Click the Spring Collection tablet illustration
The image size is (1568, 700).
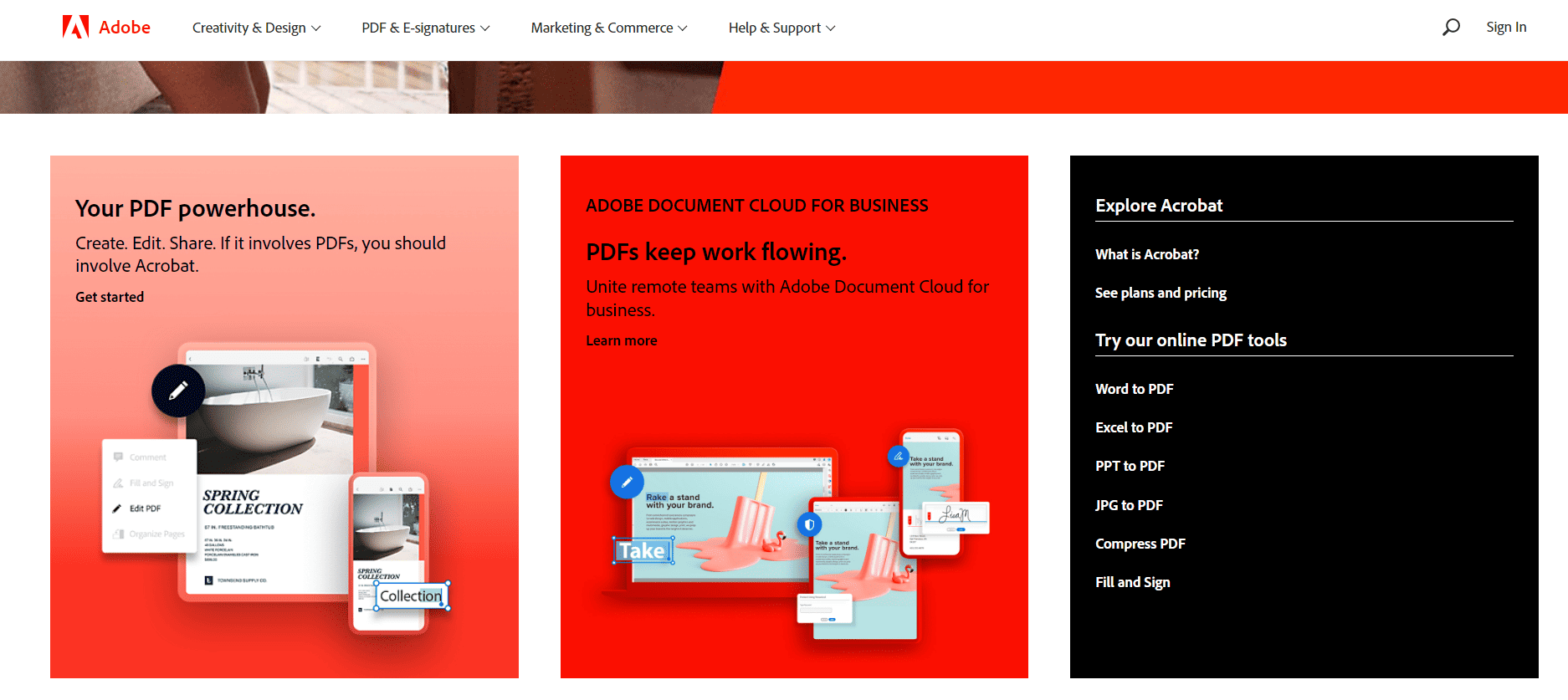point(277,472)
